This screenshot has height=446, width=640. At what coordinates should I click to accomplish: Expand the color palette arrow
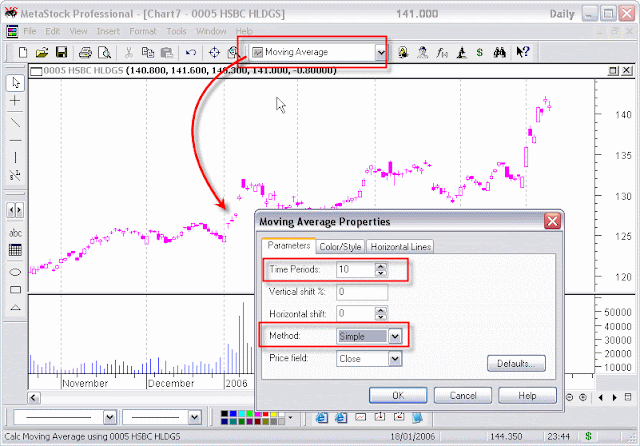(x=290, y=417)
